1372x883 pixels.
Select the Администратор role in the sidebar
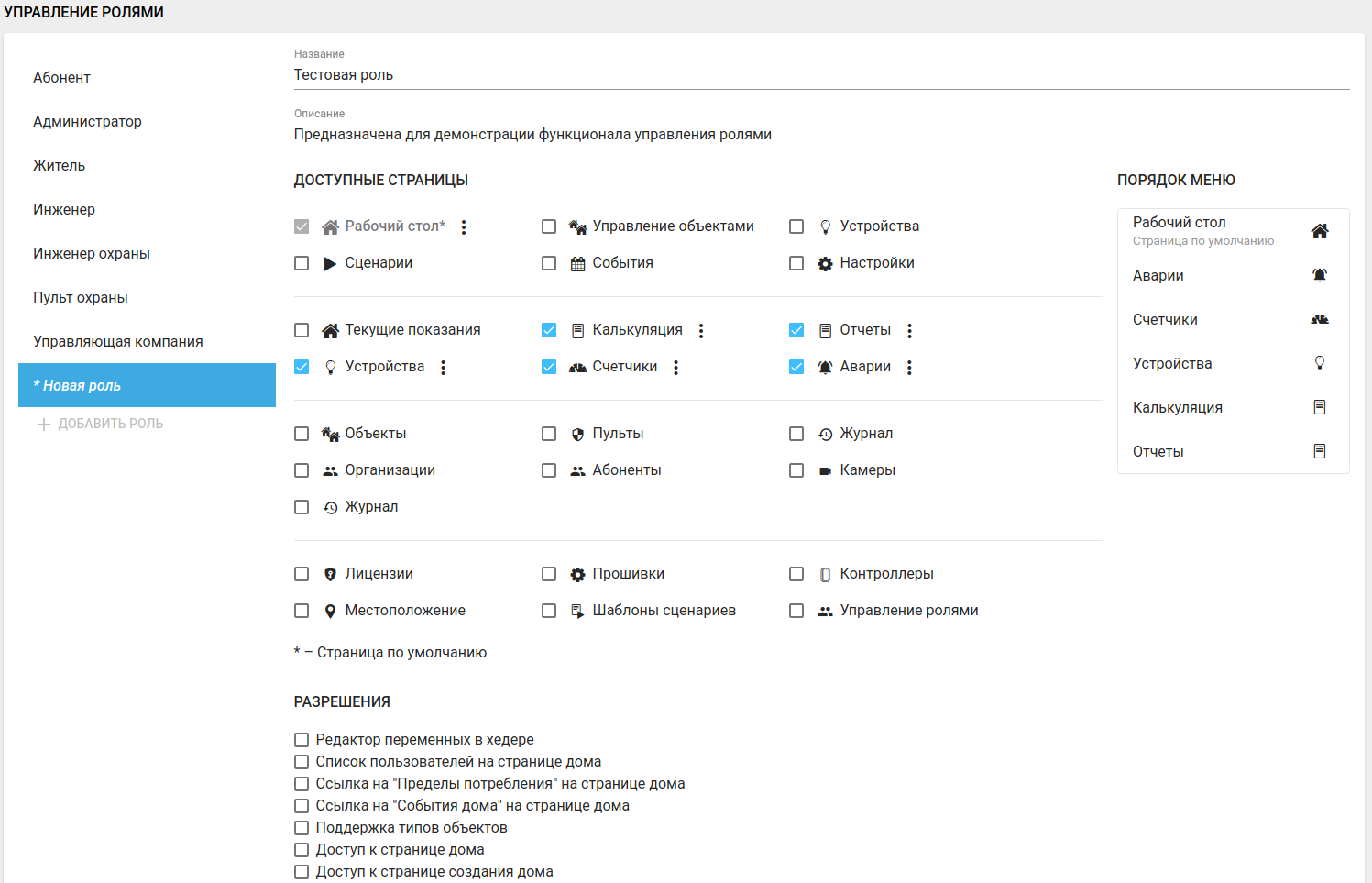click(x=87, y=122)
